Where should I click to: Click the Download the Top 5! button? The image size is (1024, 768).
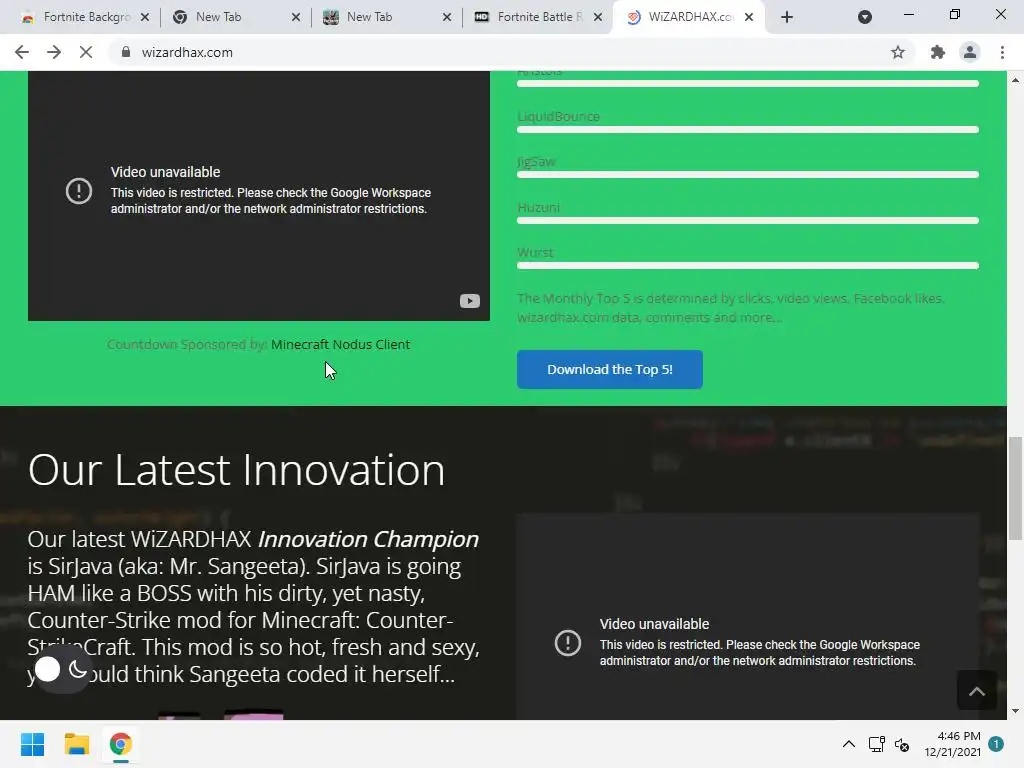(x=609, y=370)
